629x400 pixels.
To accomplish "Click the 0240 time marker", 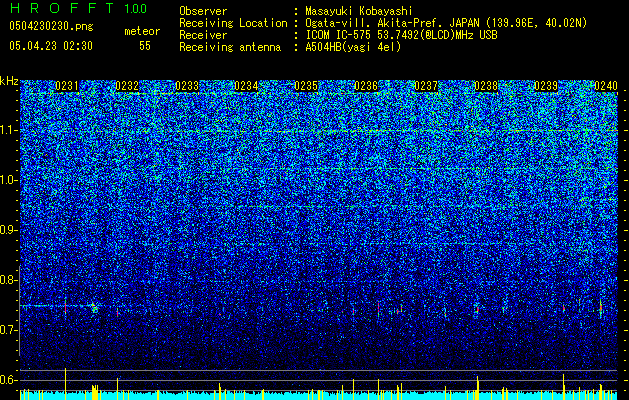I will (606, 86).
